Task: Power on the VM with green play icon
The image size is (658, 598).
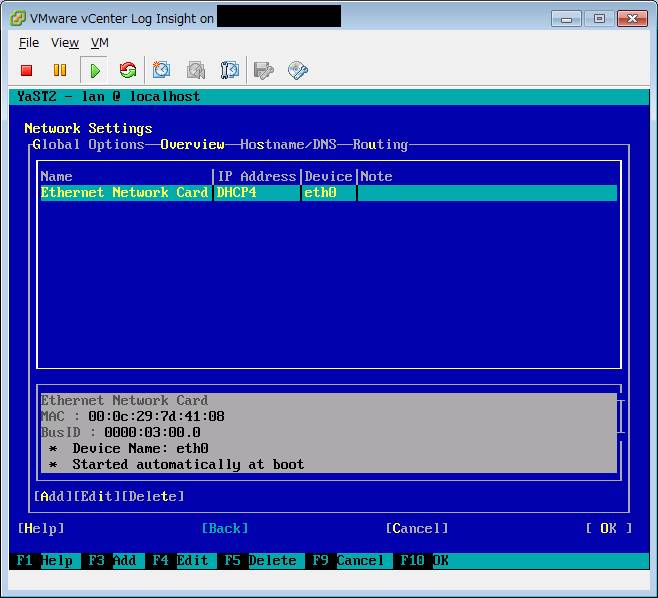Action: pos(95,71)
